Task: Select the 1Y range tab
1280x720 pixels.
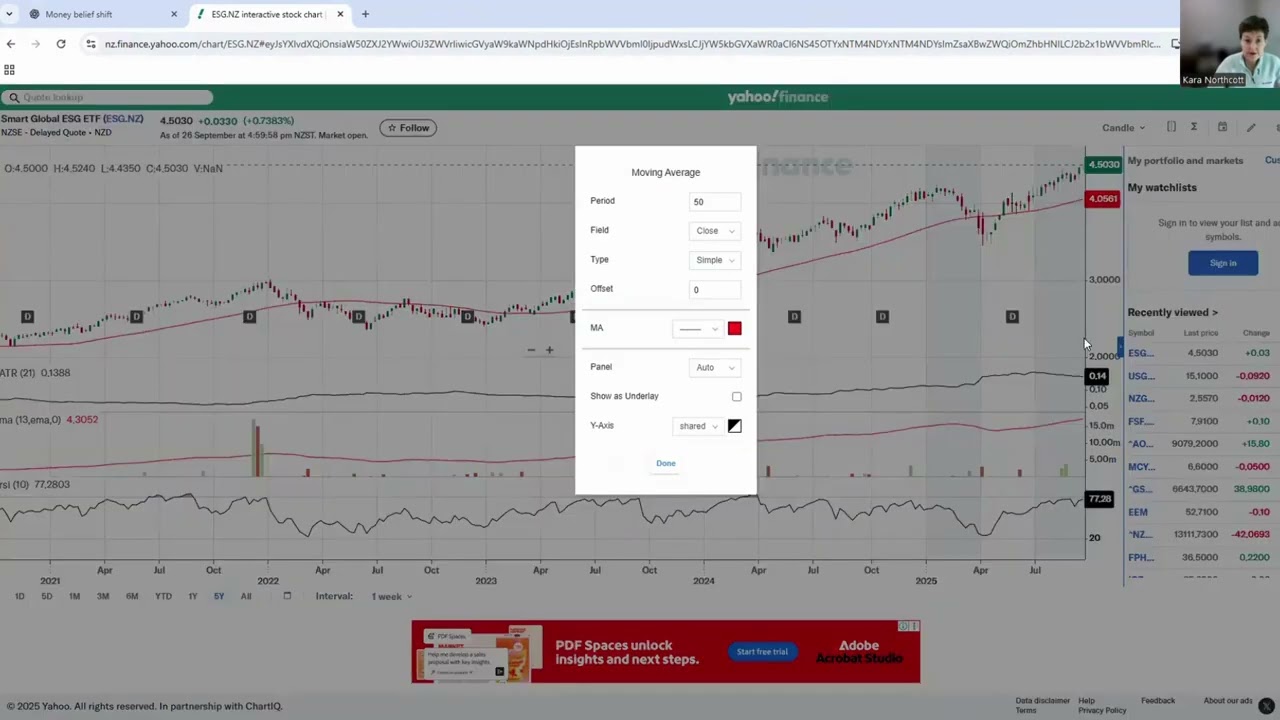Action: point(192,596)
